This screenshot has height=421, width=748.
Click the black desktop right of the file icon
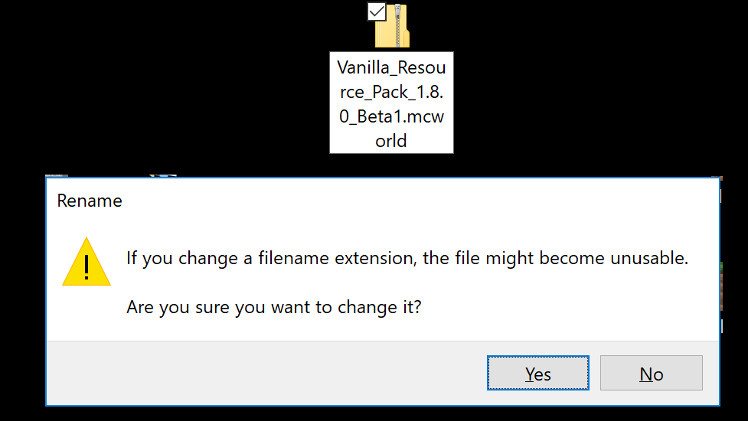pyautogui.click(x=600, y=80)
